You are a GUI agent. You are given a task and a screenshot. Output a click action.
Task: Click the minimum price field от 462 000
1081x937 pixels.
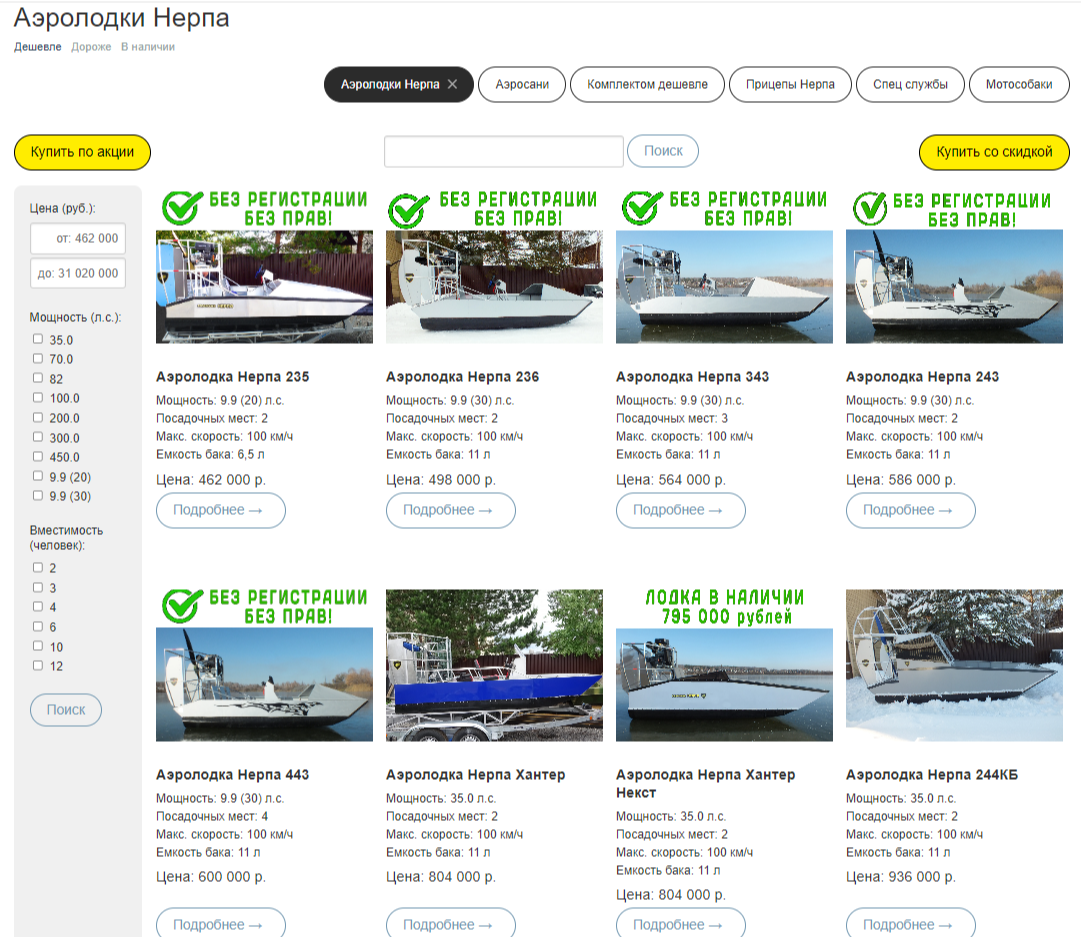pos(78,238)
